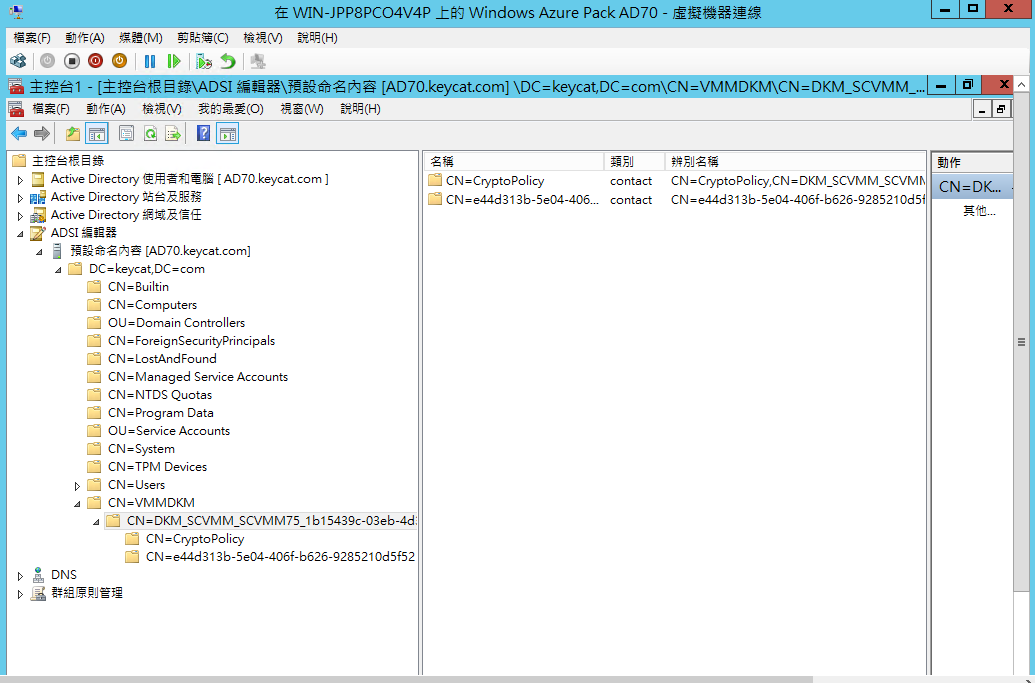This screenshot has width=1035, height=683.
Task: Click CN=DK... header in the actions pane
Action: pyautogui.click(x=970, y=187)
